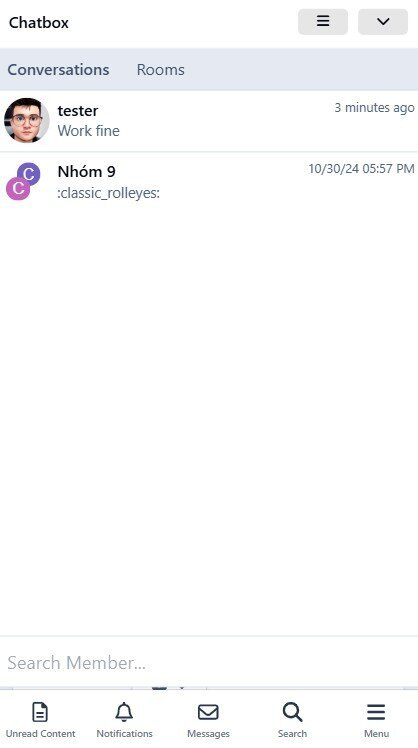The height and width of the screenshot is (748, 418).
Task: Switch to the Rooms tab
Action: coord(160,70)
